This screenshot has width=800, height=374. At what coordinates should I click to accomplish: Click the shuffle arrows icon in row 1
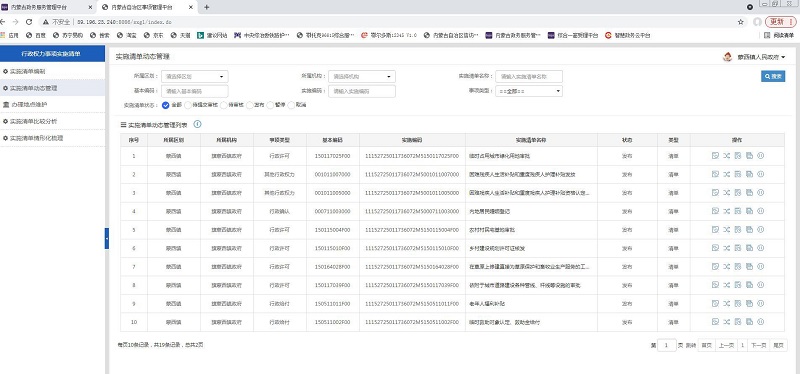coord(727,156)
